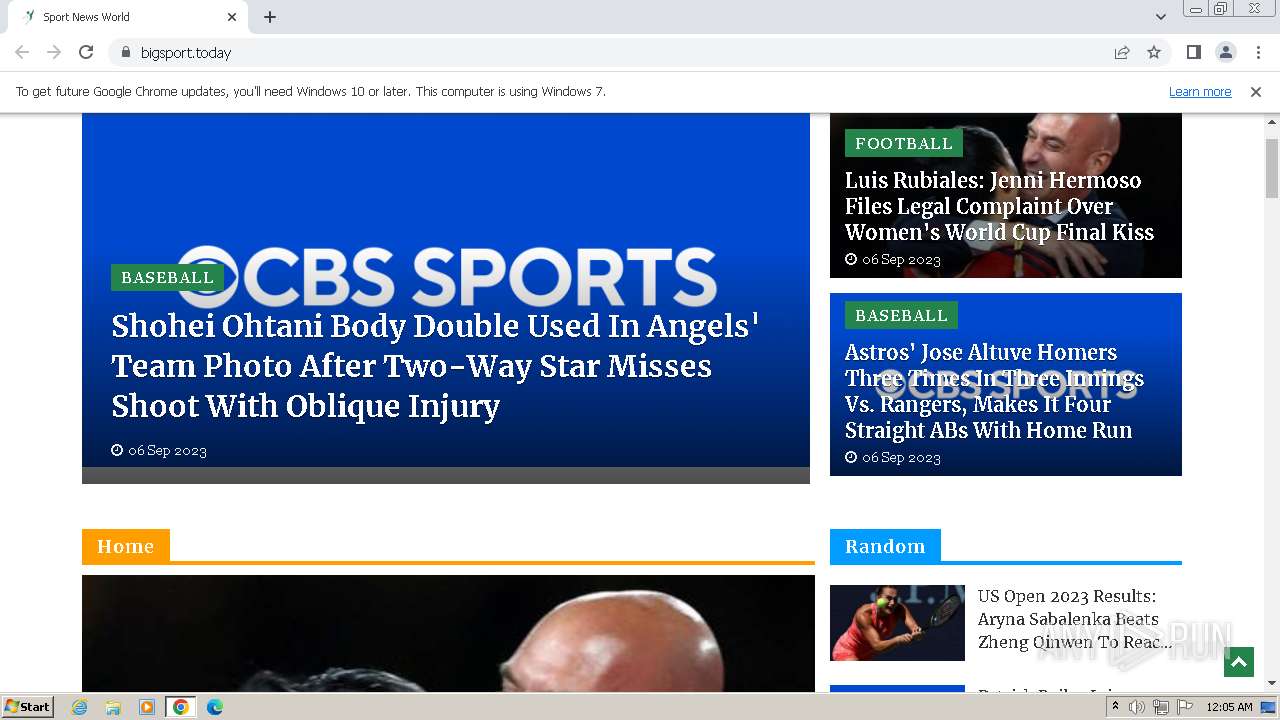Expand the tab search chevron

[1161, 17]
